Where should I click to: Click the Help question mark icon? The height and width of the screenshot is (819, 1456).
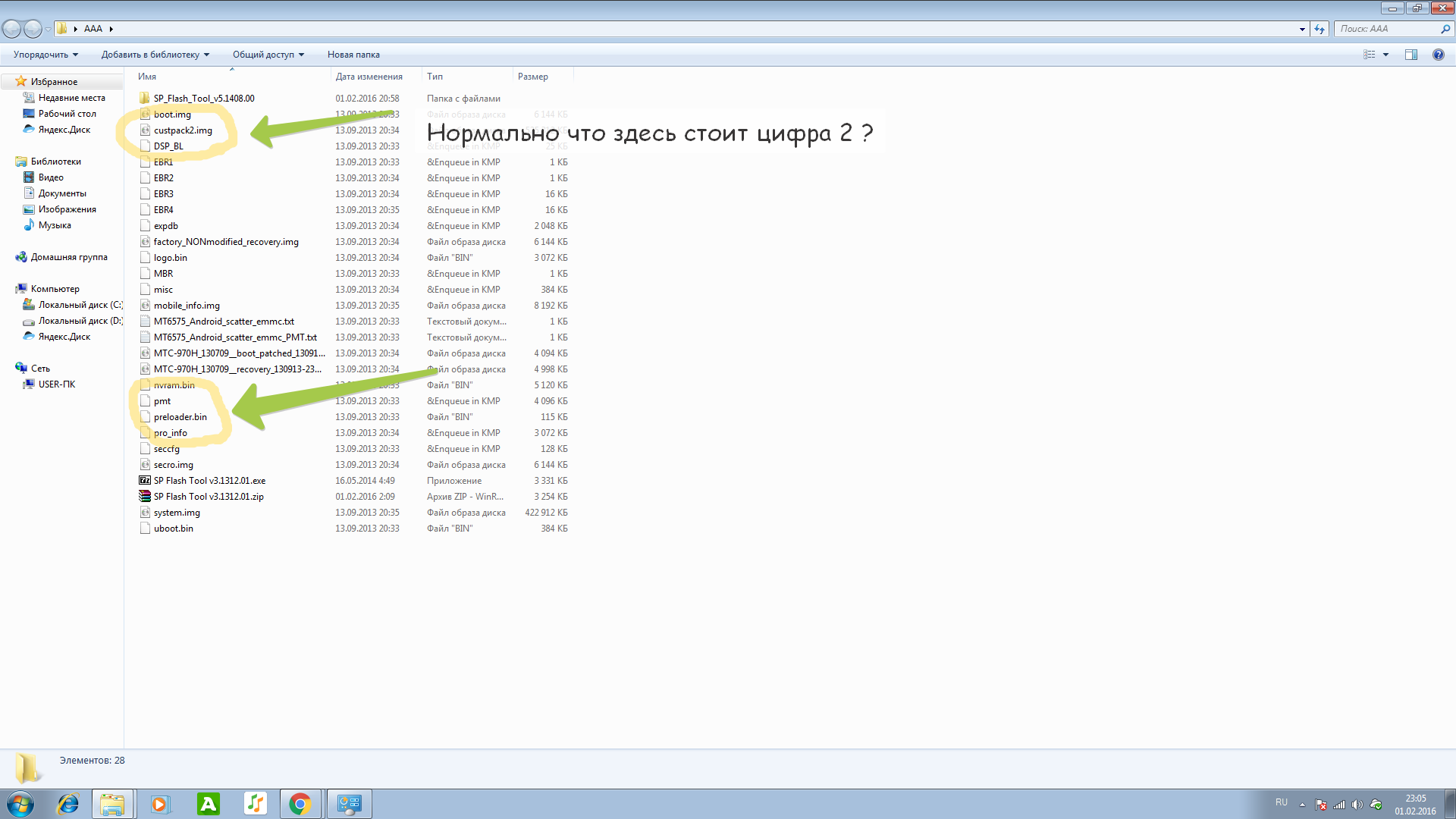1438,55
